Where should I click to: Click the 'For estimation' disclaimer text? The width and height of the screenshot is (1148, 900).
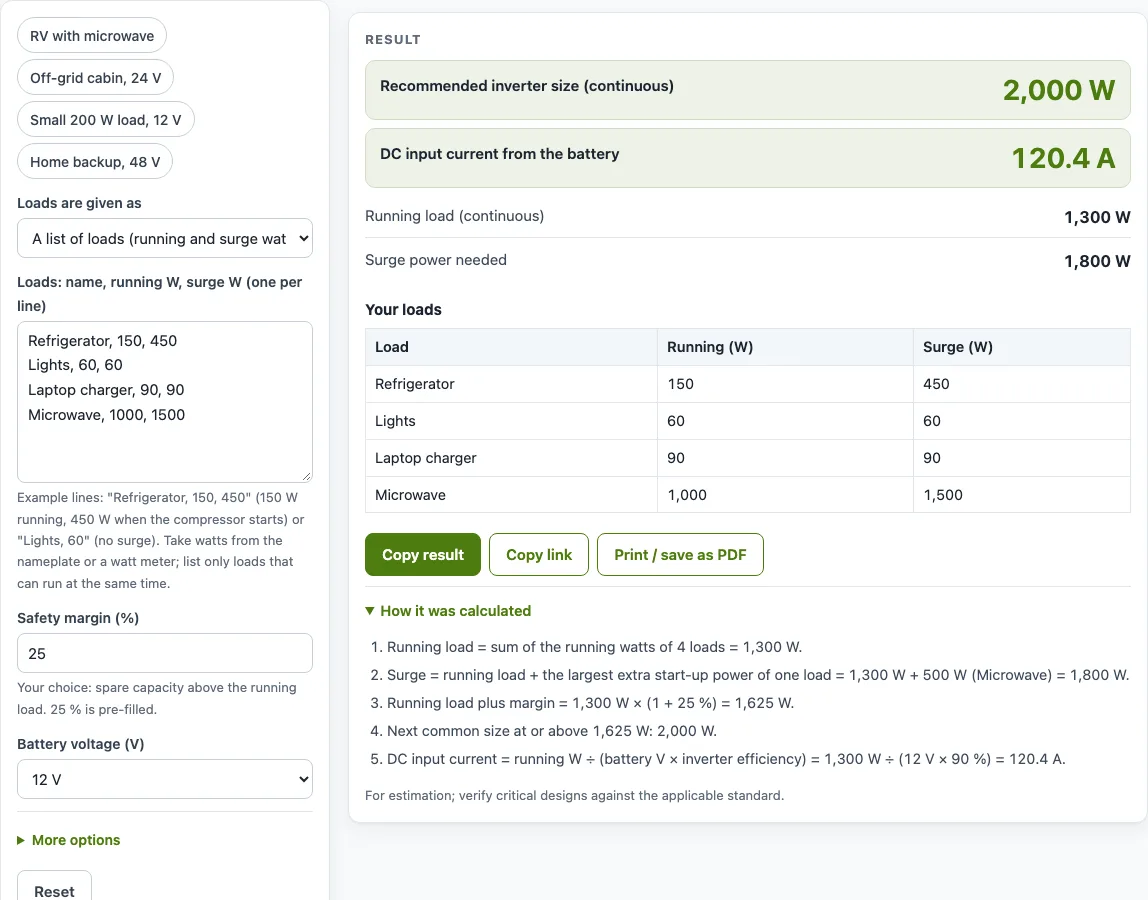click(575, 795)
